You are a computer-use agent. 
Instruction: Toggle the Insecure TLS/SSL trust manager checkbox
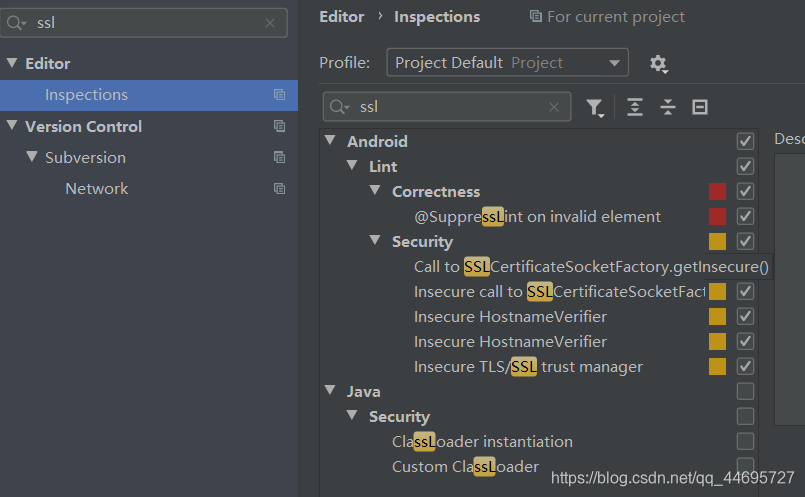tap(745, 366)
